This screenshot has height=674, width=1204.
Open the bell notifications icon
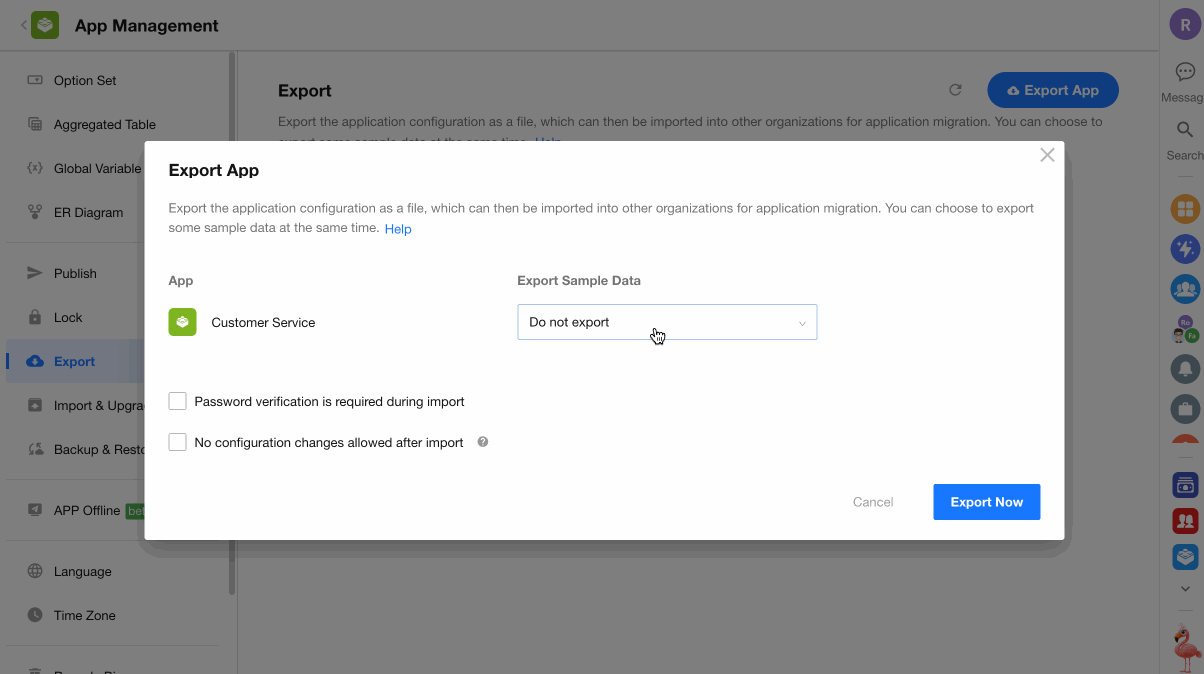[x=1185, y=369]
